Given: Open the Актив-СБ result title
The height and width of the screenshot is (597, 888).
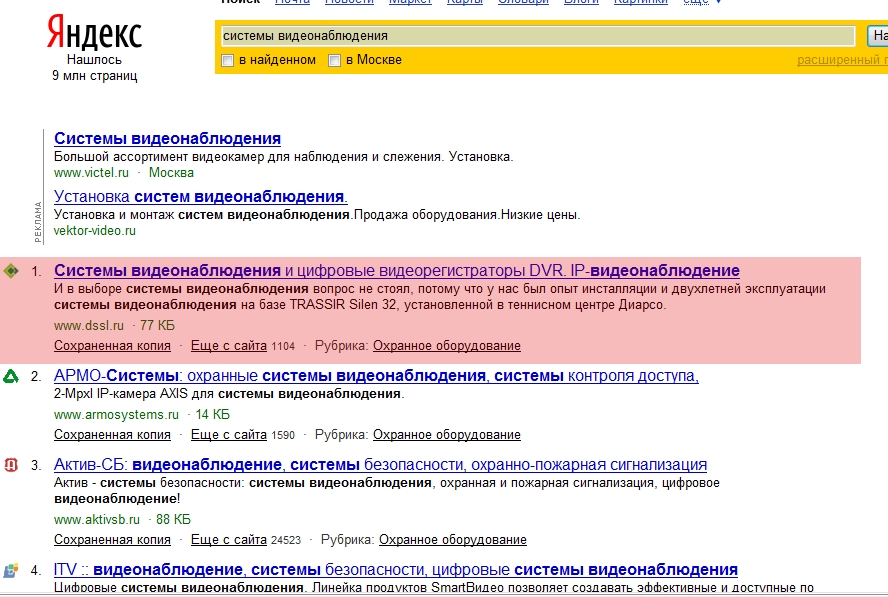Looking at the screenshot, I should coord(381,464).
